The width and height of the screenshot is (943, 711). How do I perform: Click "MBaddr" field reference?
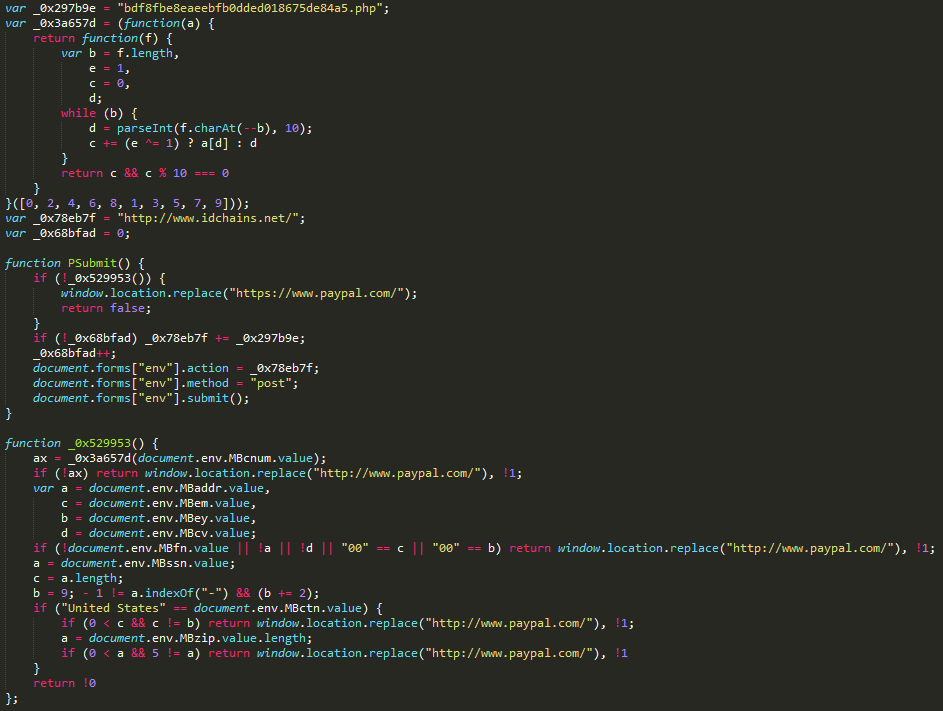coord(201,488)
